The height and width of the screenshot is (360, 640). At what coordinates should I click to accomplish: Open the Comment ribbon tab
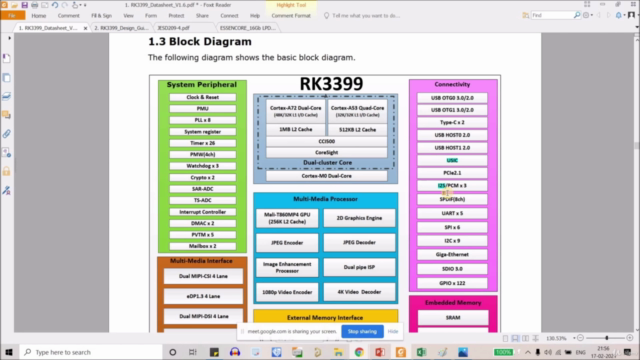[x=69, y=16]
